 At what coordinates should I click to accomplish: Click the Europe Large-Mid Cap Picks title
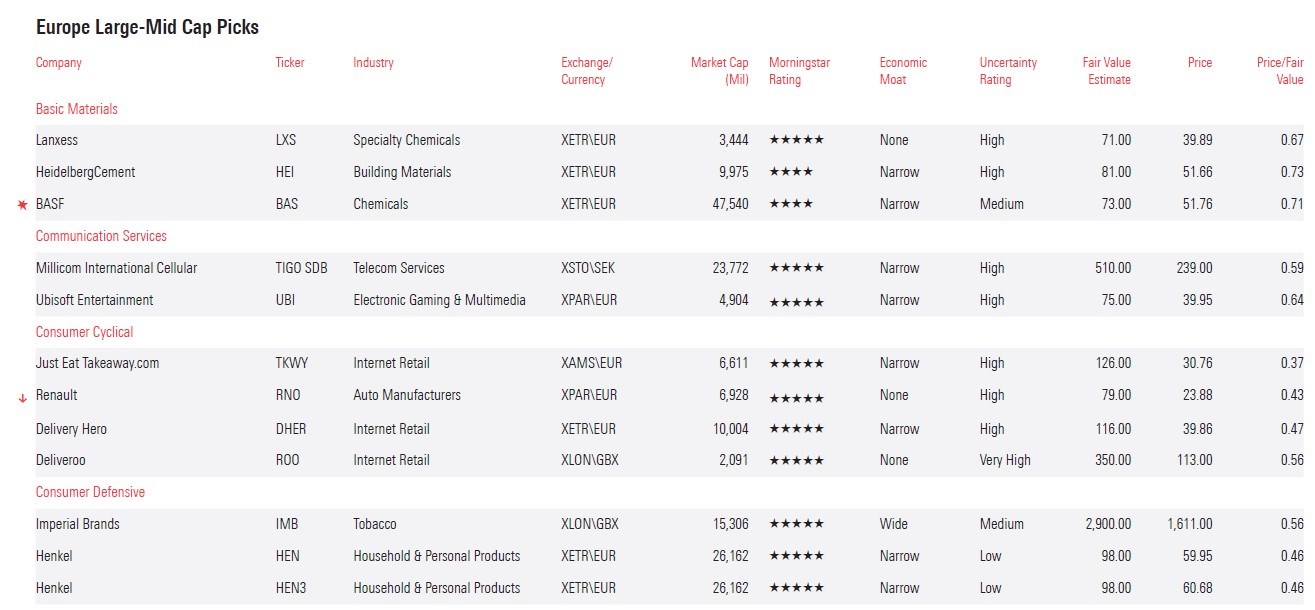pyautogui.click(x=147, y=27)
